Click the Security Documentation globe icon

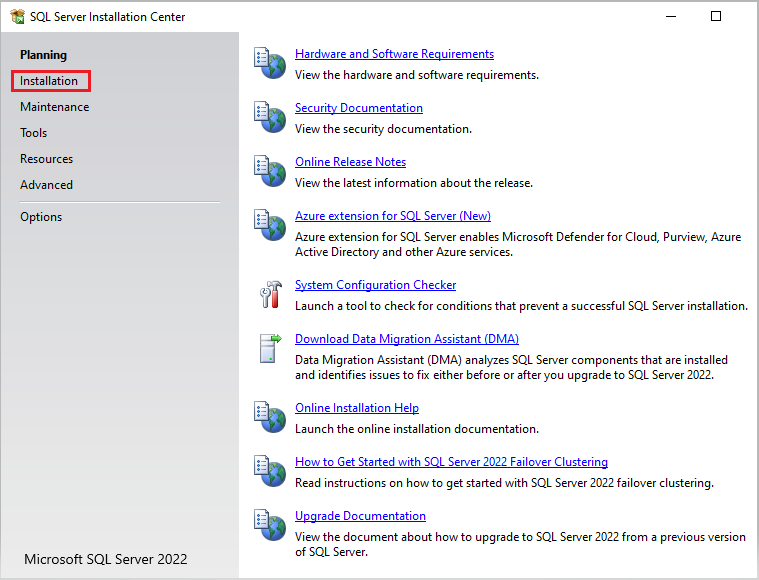coord(270,117)
